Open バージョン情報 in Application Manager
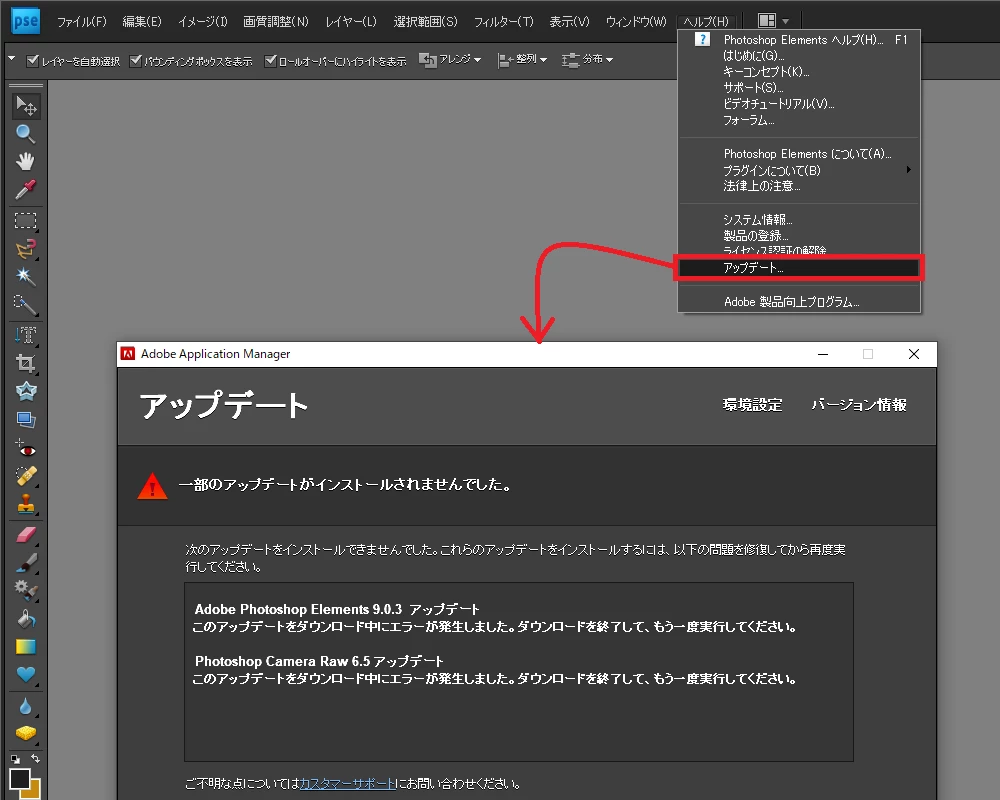Screen dimensions: 1000x800 (858, 404)
